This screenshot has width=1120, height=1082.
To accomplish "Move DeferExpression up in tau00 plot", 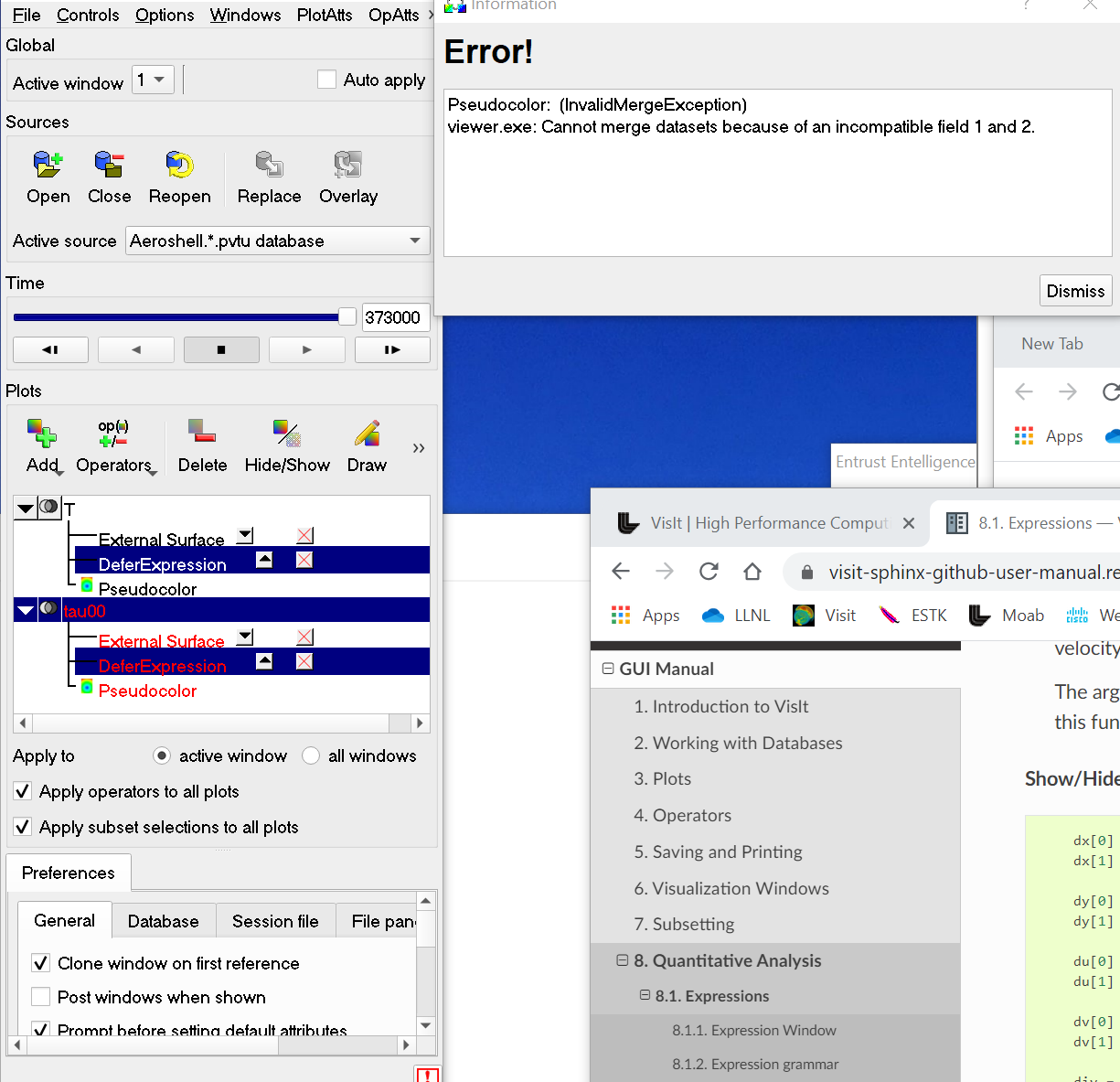I will [264, 661].
